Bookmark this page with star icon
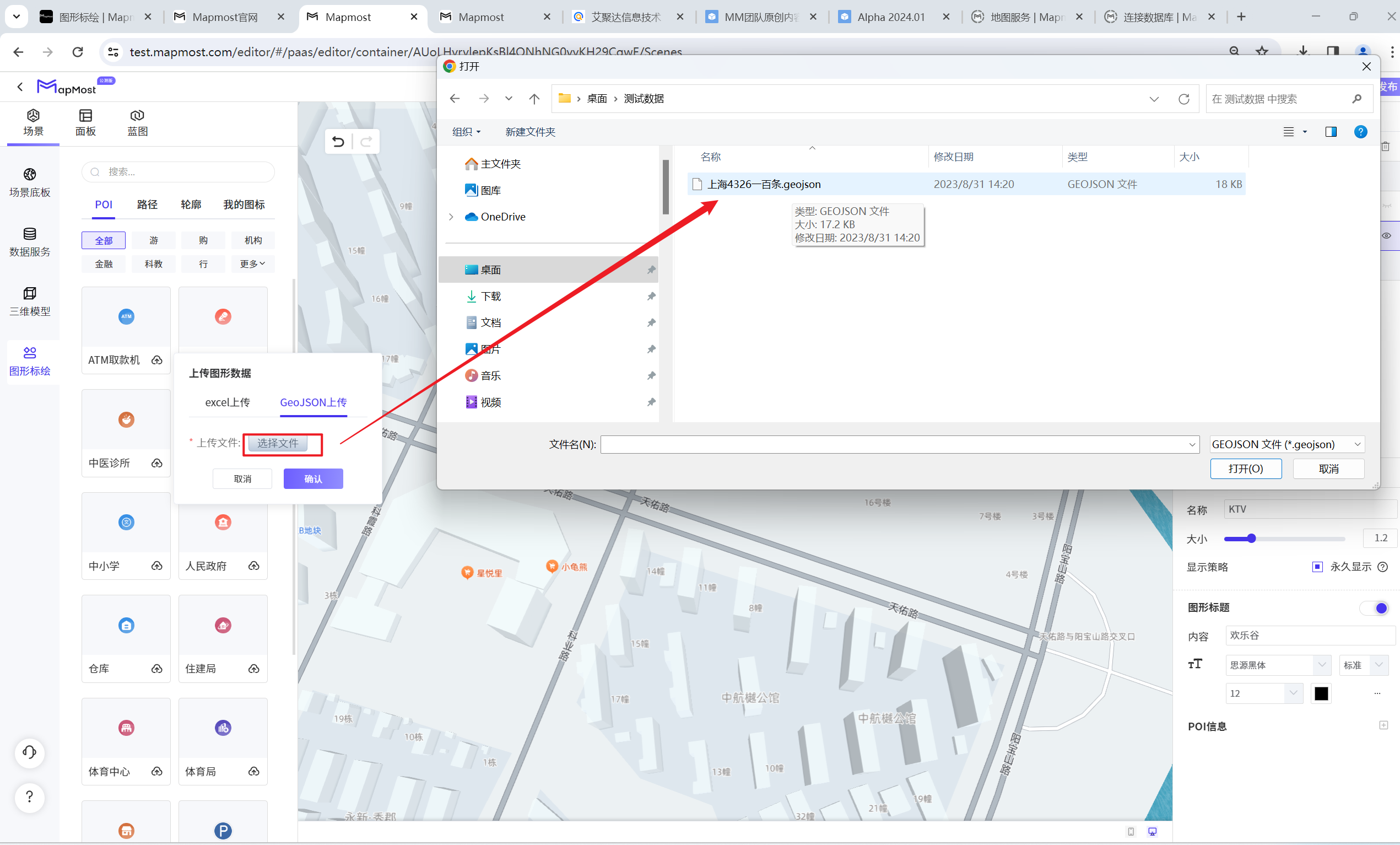This screenshot has height=845, width=1400. pos(1262,51)
